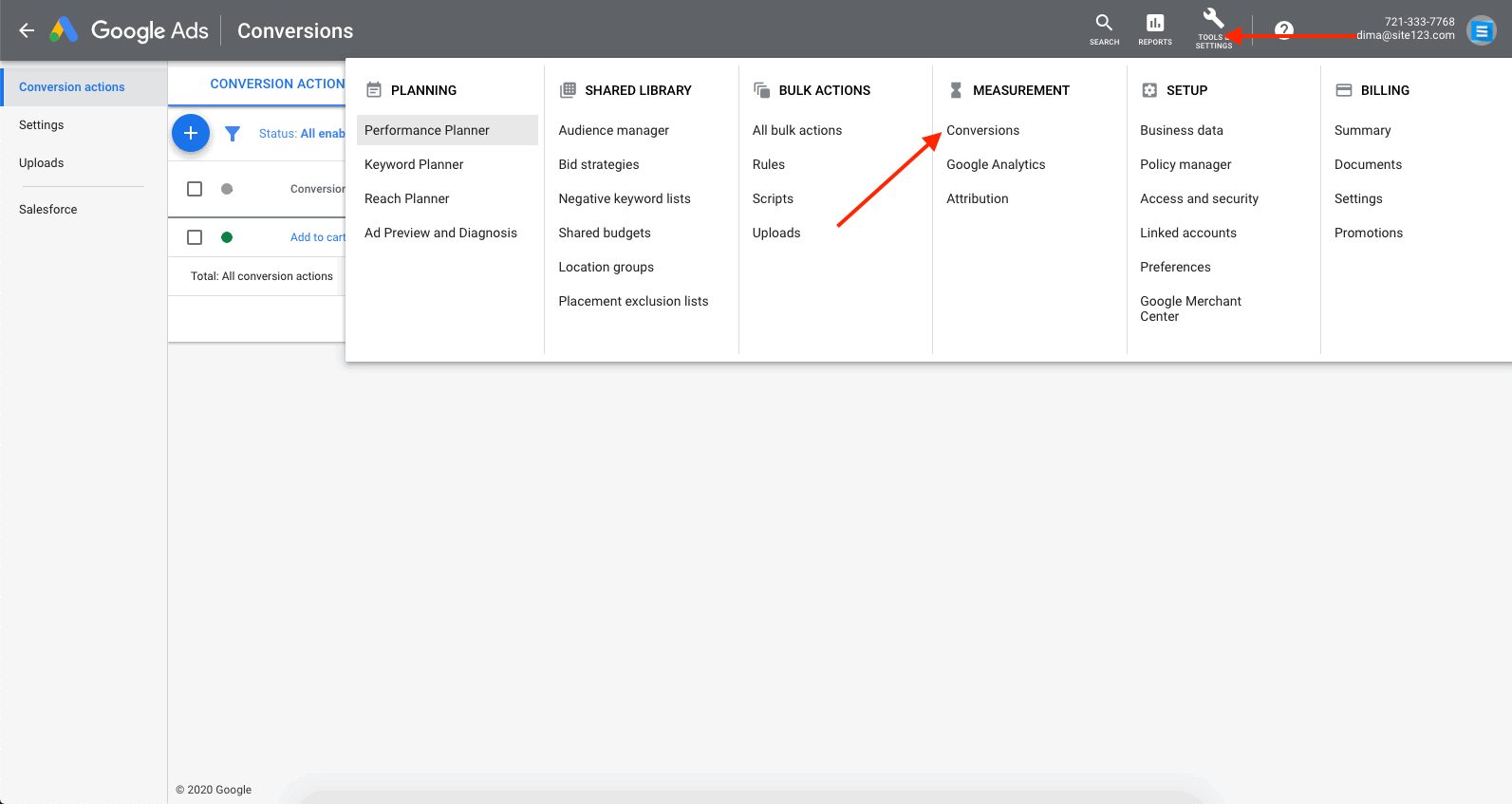Open Billing Documents

point(1368,164)
